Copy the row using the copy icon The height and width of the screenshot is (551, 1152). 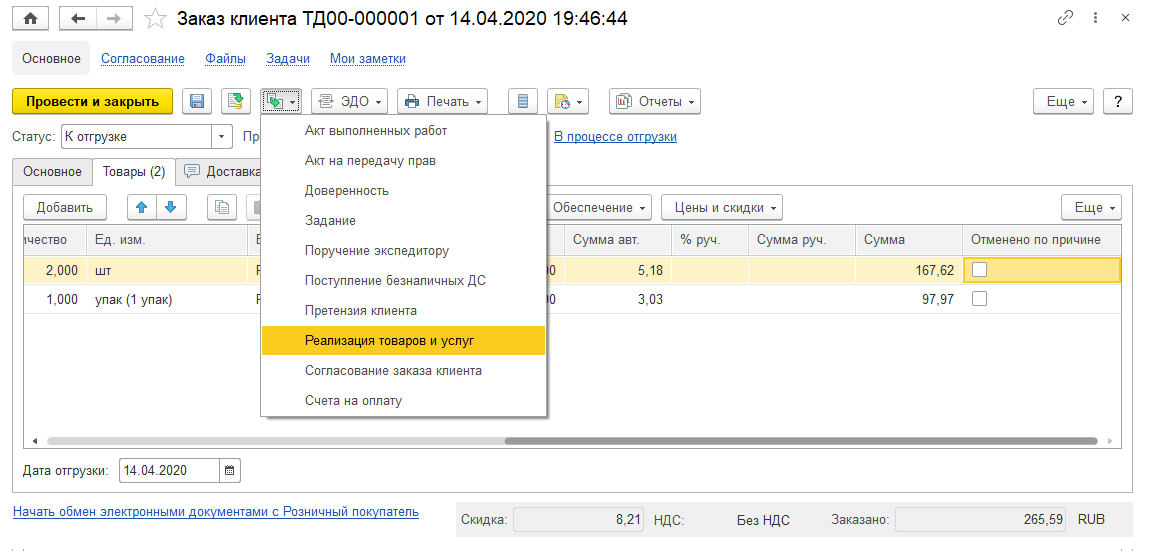point(221,208)
